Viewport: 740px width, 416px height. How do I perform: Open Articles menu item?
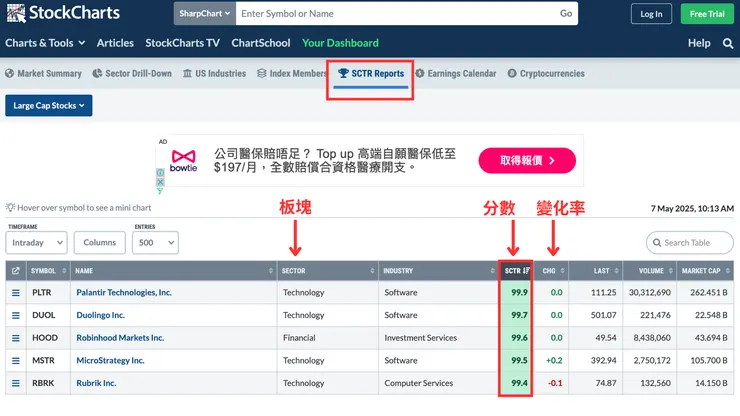click(x=115, y=43)
